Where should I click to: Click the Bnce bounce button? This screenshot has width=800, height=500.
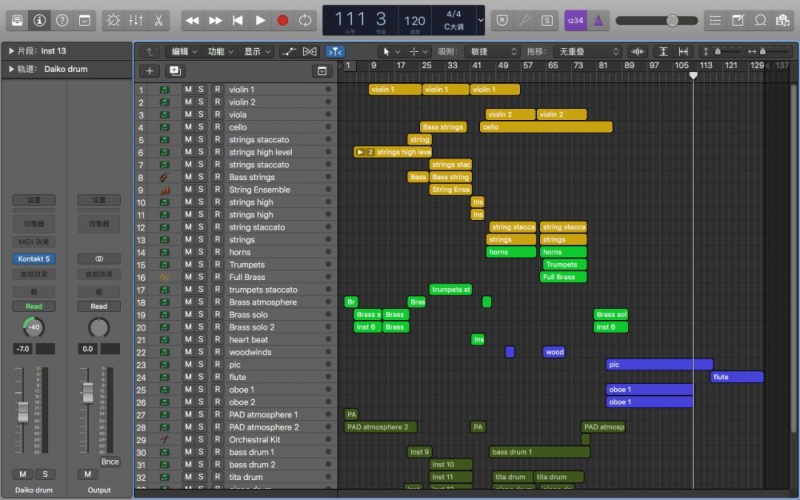(110, 462)
